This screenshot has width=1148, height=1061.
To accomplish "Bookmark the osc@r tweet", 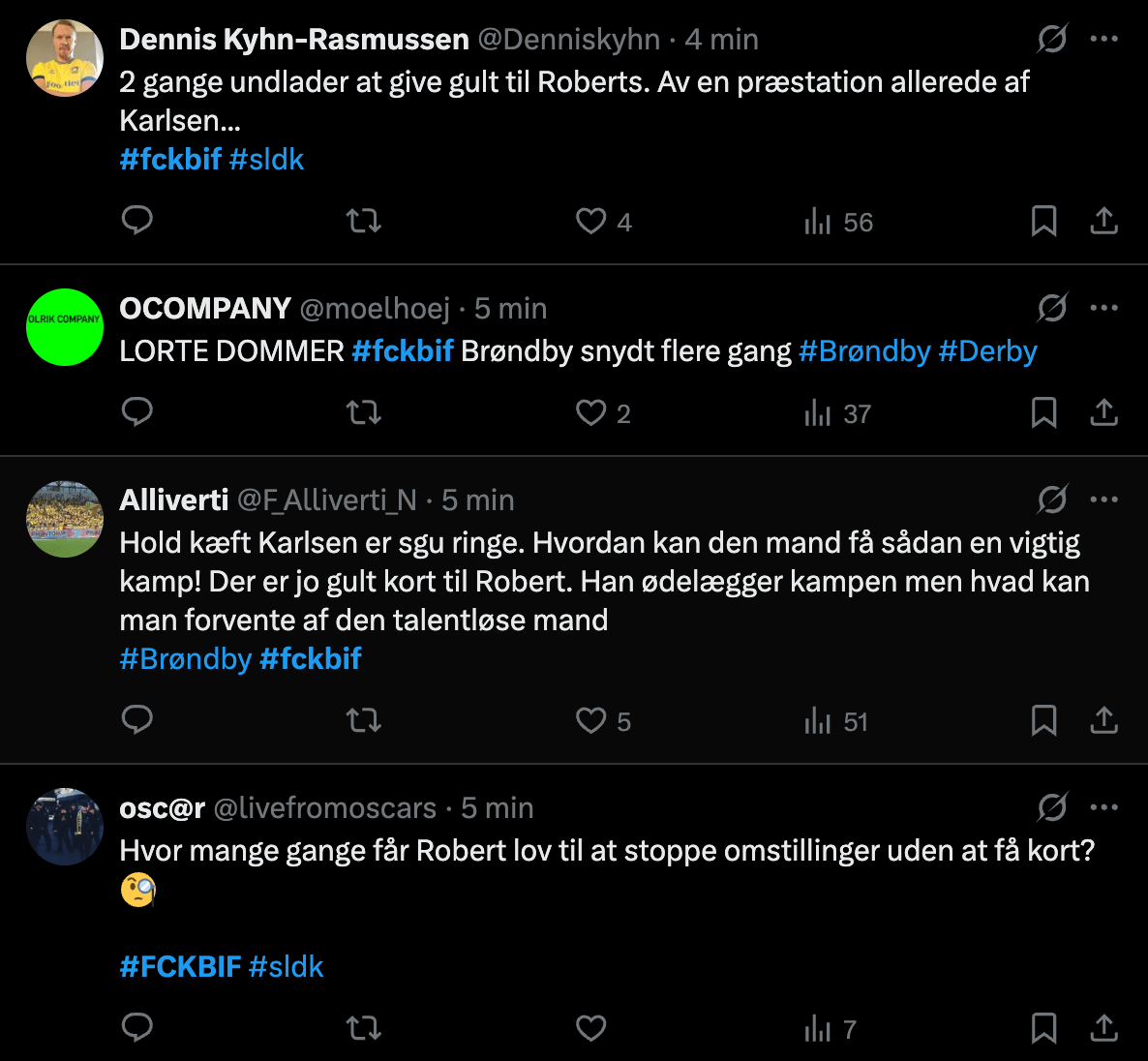I will 1043,1028.
